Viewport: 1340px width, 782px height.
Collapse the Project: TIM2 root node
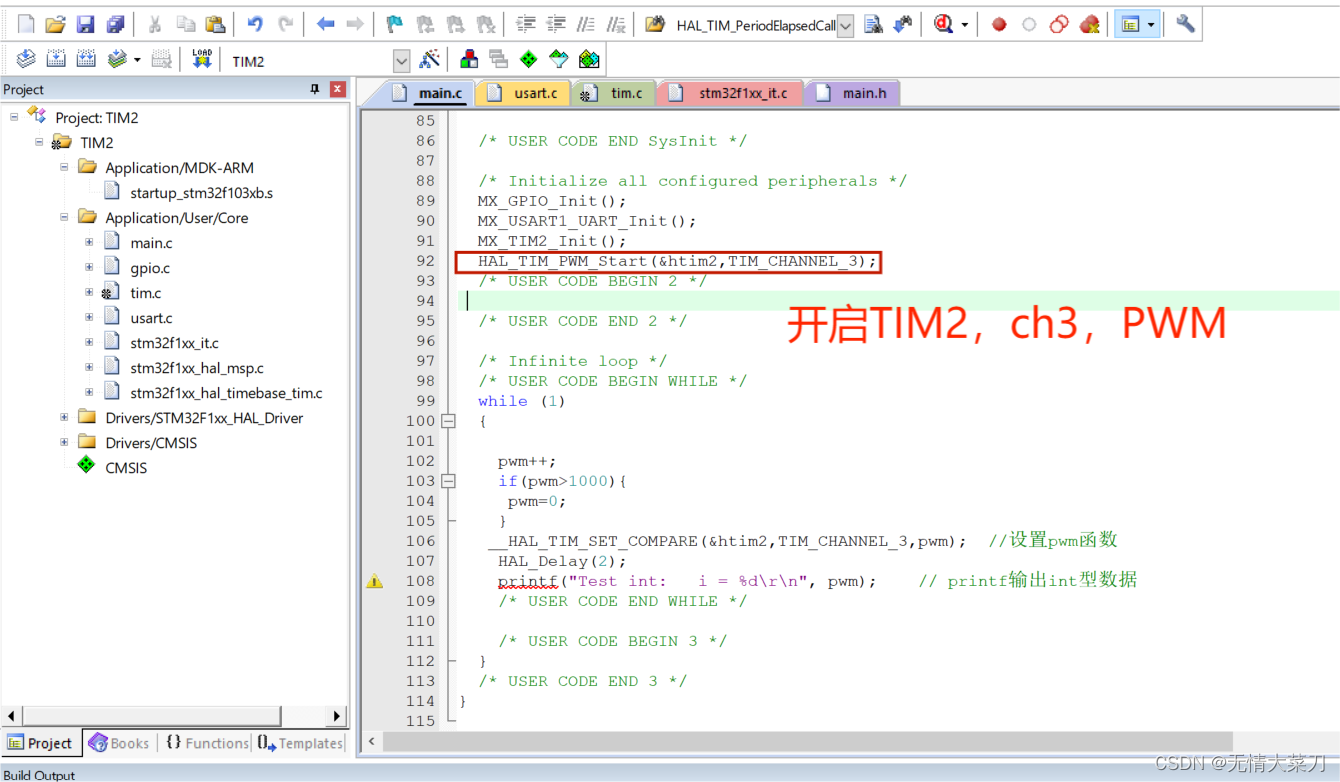(15, 117)
